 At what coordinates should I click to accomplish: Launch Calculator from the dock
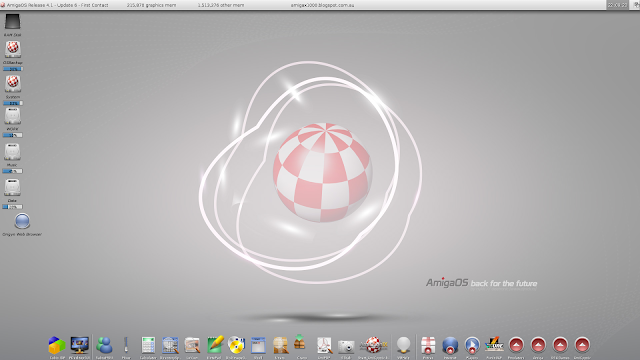tap(148, 345)
